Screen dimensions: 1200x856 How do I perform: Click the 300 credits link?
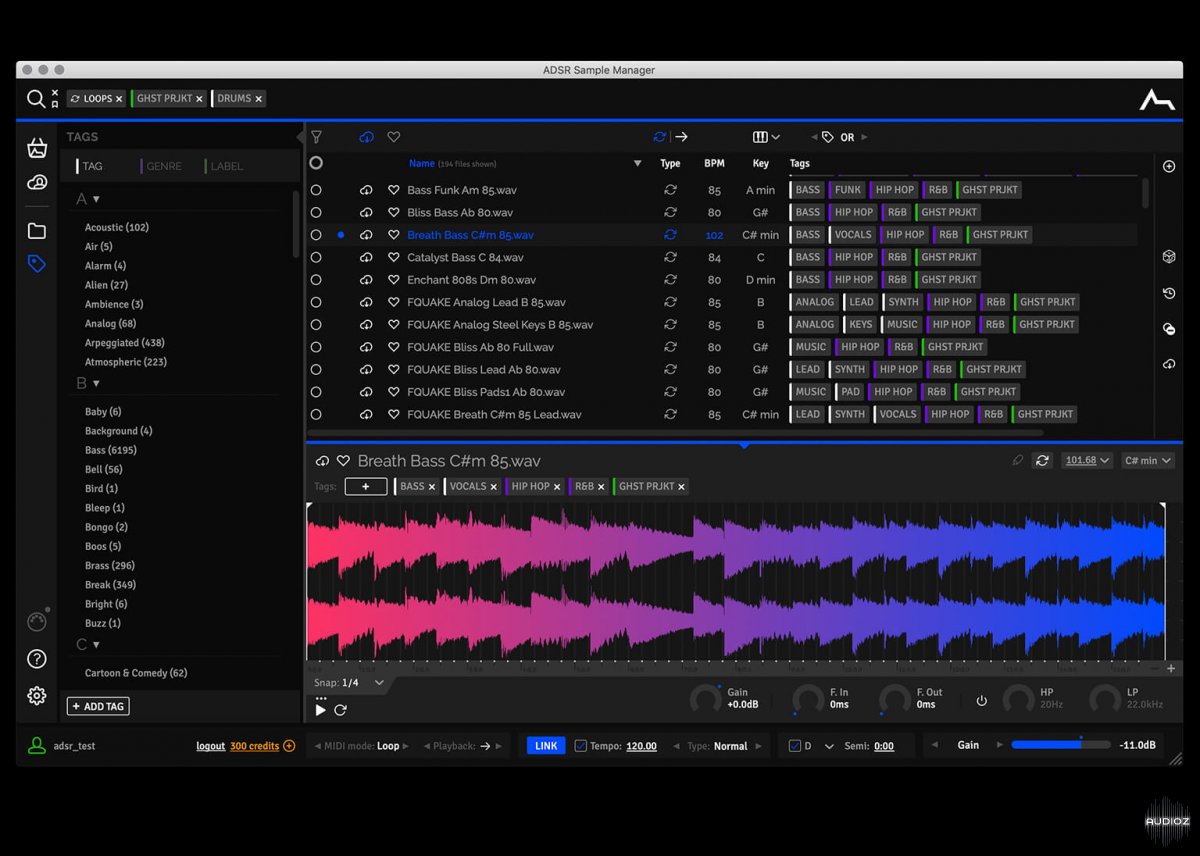coord(255,746)
